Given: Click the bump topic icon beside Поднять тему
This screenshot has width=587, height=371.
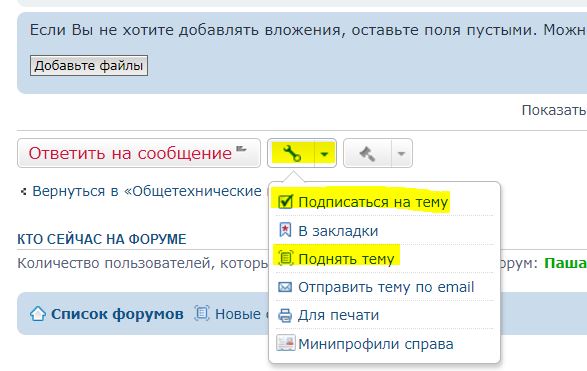Looking at the screenshot, I should [x=285, y=258].
